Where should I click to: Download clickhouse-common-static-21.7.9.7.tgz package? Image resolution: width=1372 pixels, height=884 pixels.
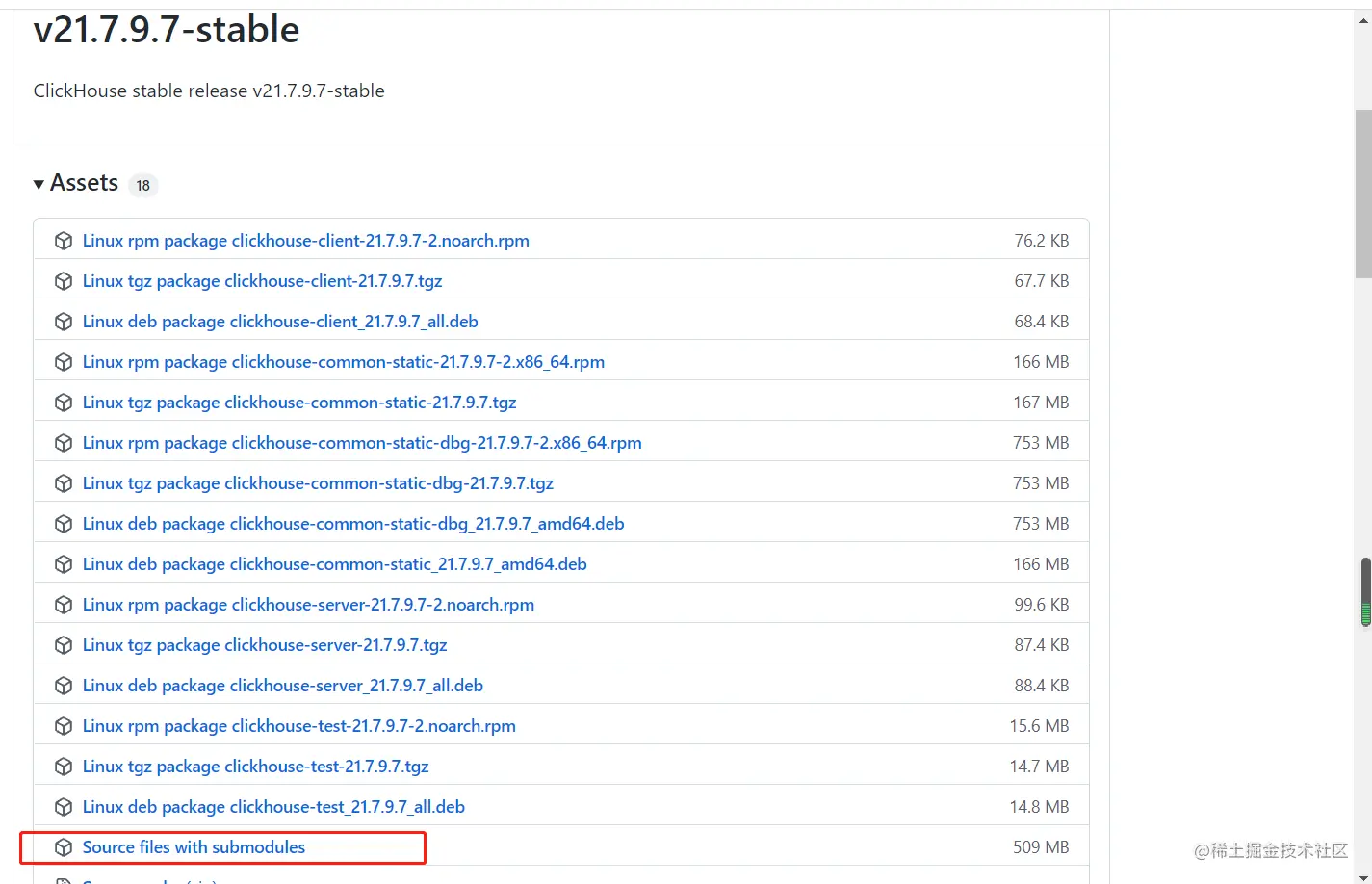(x=299, y=403)
